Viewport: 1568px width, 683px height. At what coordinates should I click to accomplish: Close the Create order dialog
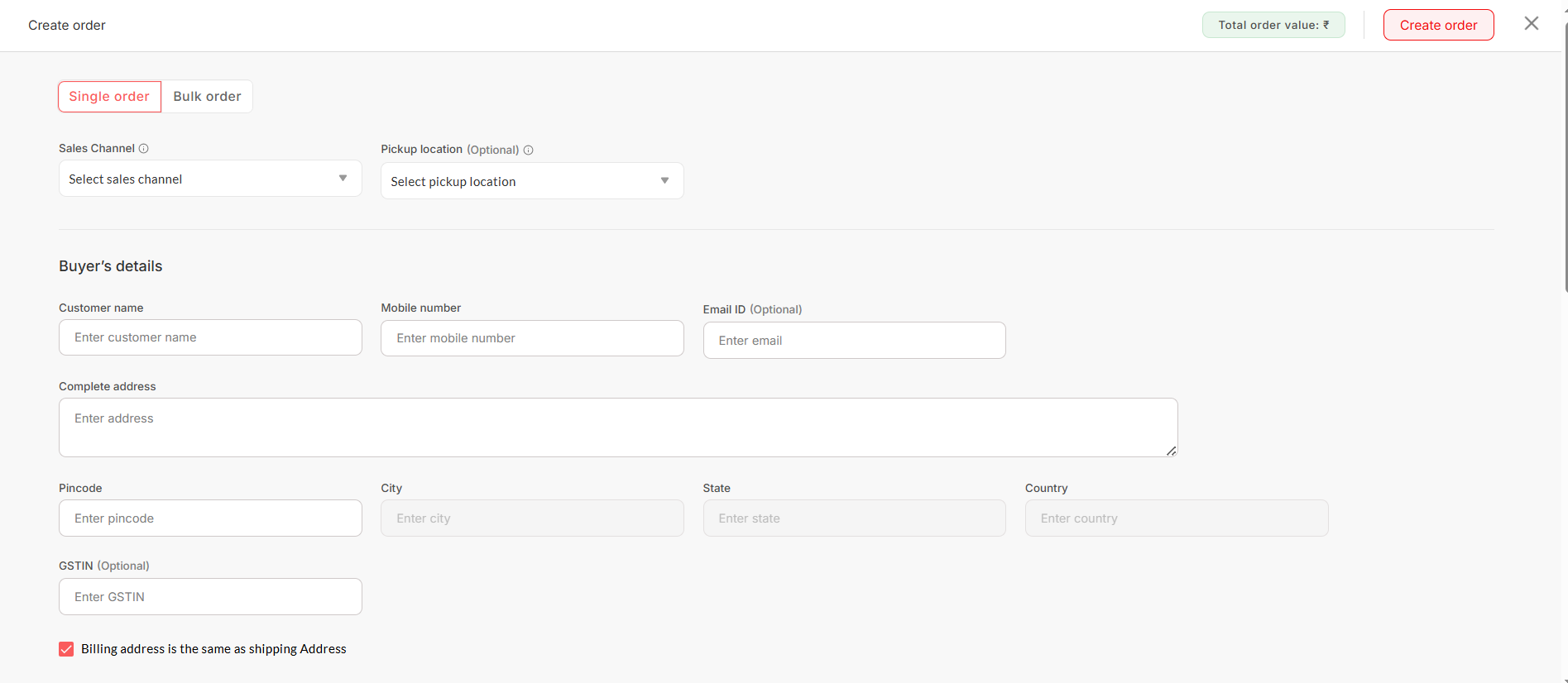[1531, 24]
